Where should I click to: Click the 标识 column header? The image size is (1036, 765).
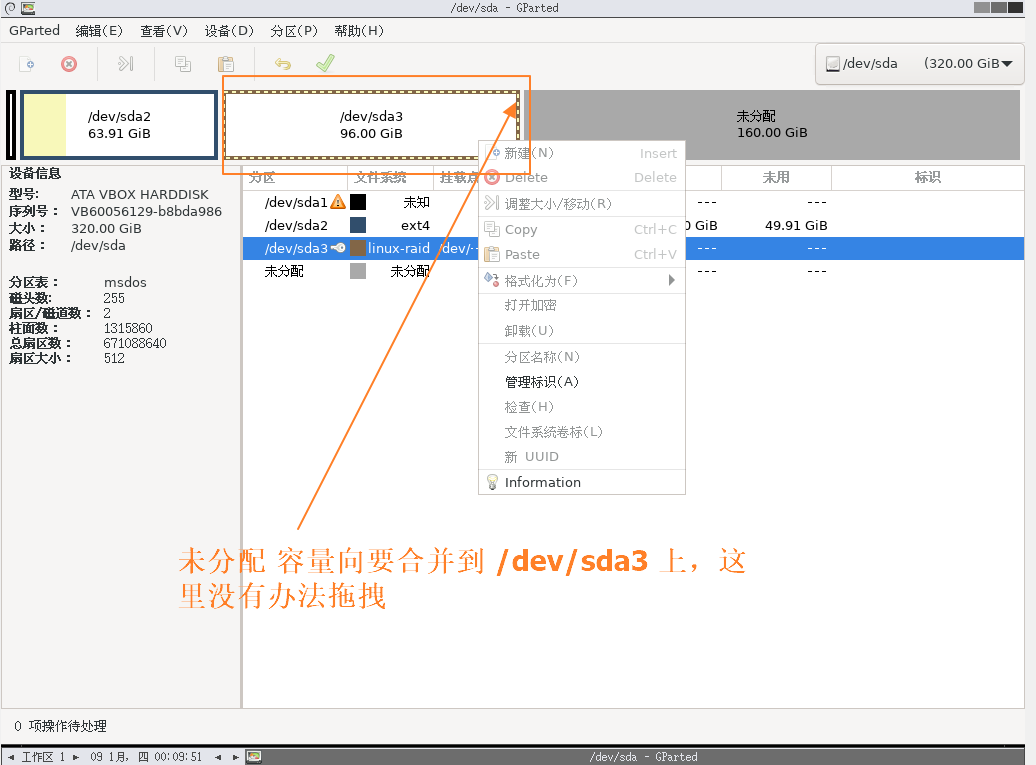click(928, 178)
